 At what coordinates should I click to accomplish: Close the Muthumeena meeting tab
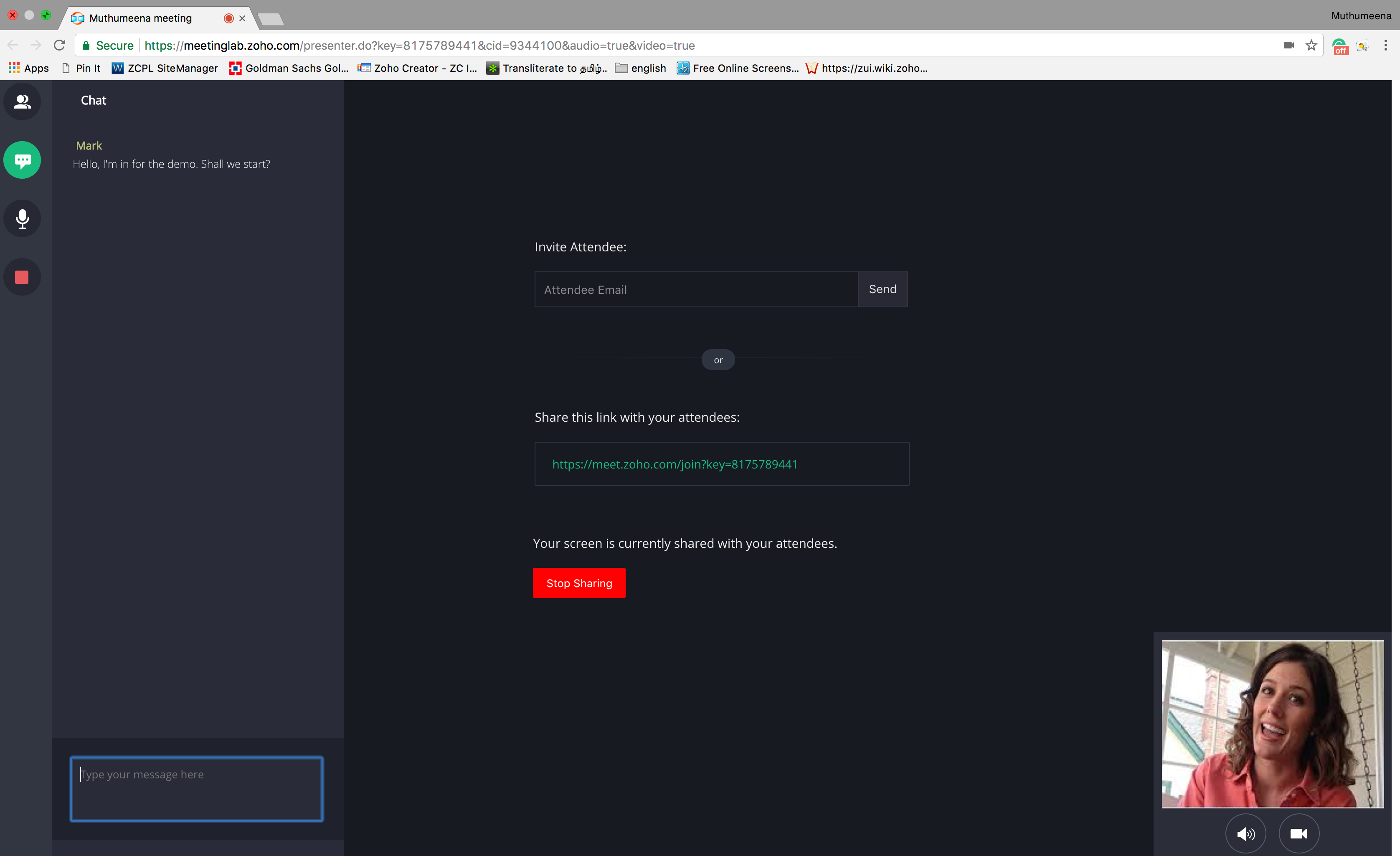click(x=242, y=18)
